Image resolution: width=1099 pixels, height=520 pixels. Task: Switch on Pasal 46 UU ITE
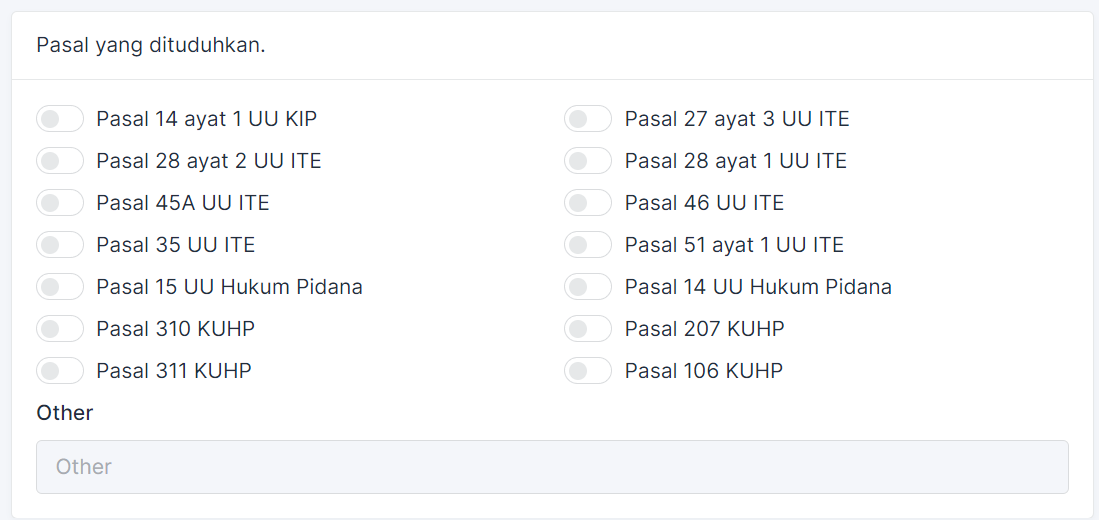click(x=588, y=203)
